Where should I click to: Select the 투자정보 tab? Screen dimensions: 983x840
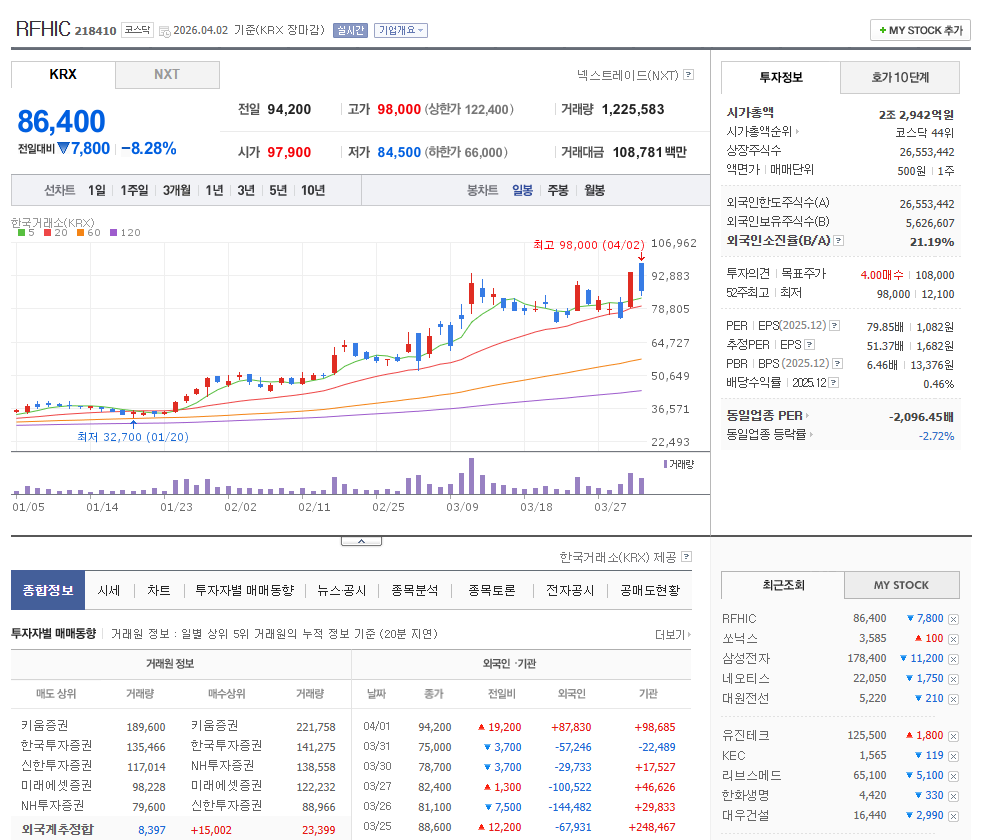pos(781,77)
